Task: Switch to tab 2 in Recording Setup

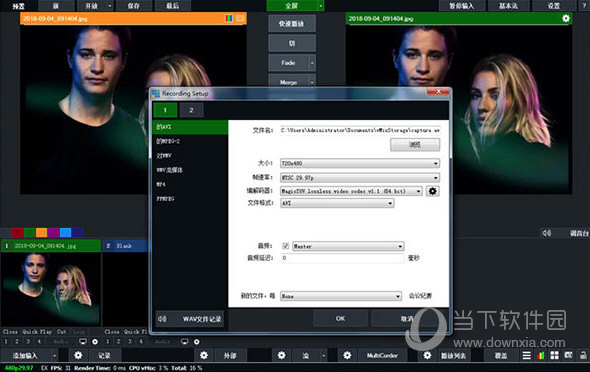Action: [x=191, y=110]
